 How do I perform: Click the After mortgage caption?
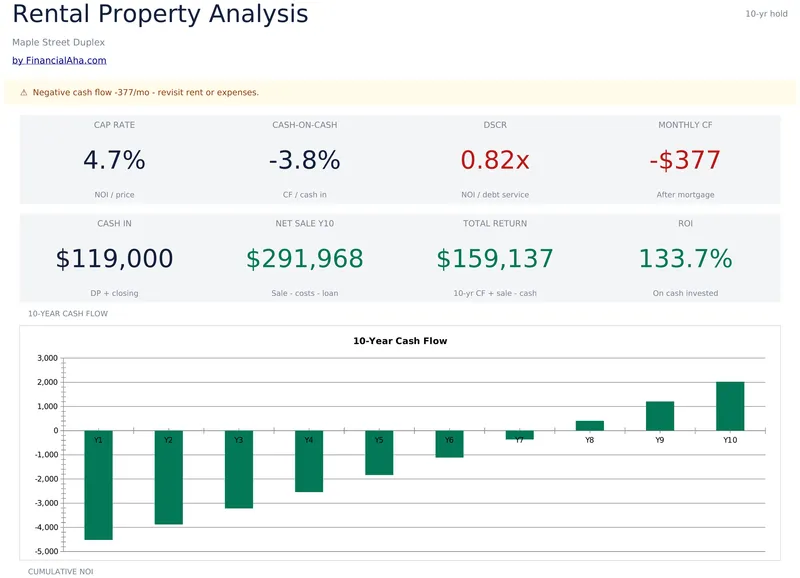click(685, 195)
